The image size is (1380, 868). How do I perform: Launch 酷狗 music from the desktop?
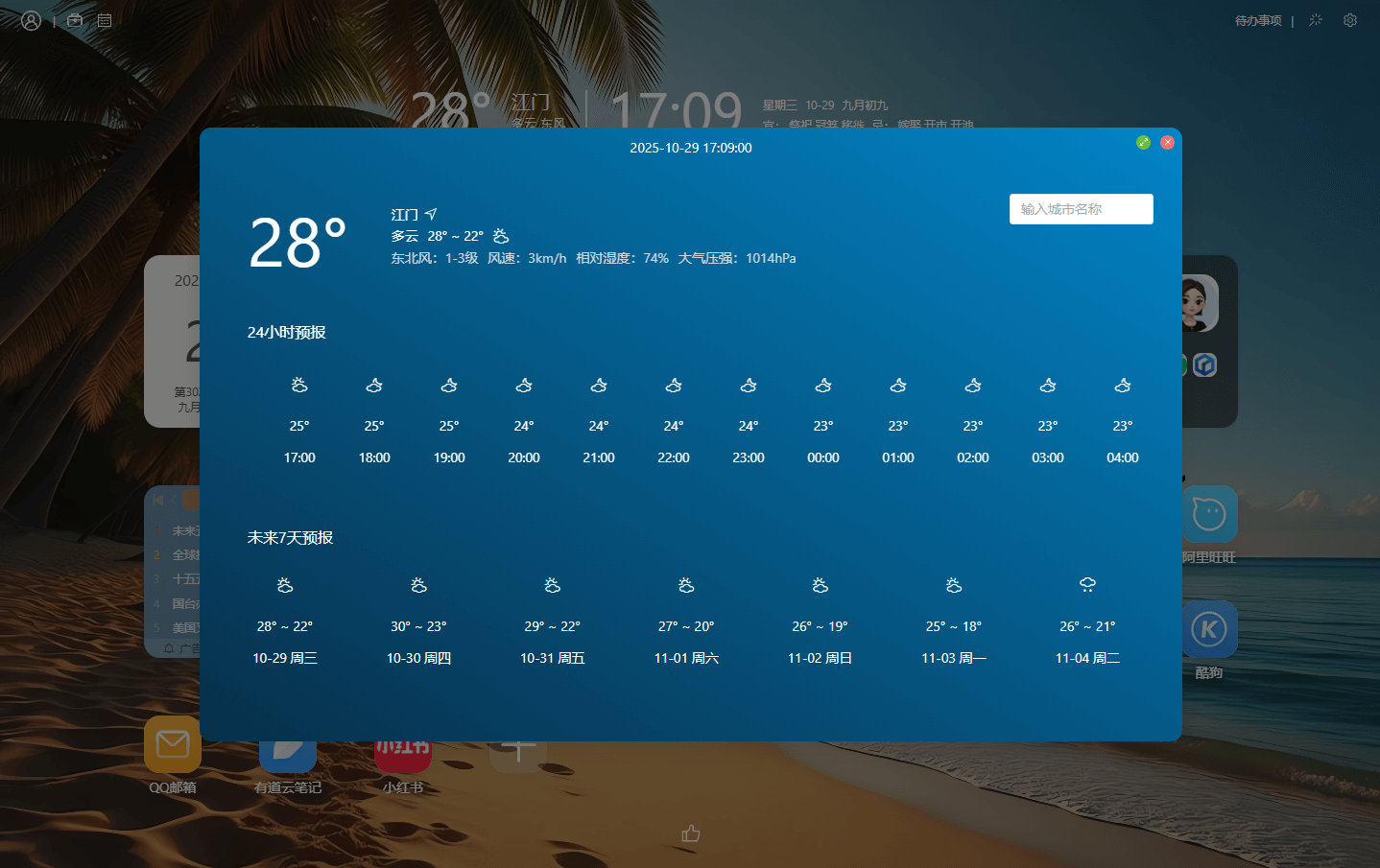[1209, 629]
